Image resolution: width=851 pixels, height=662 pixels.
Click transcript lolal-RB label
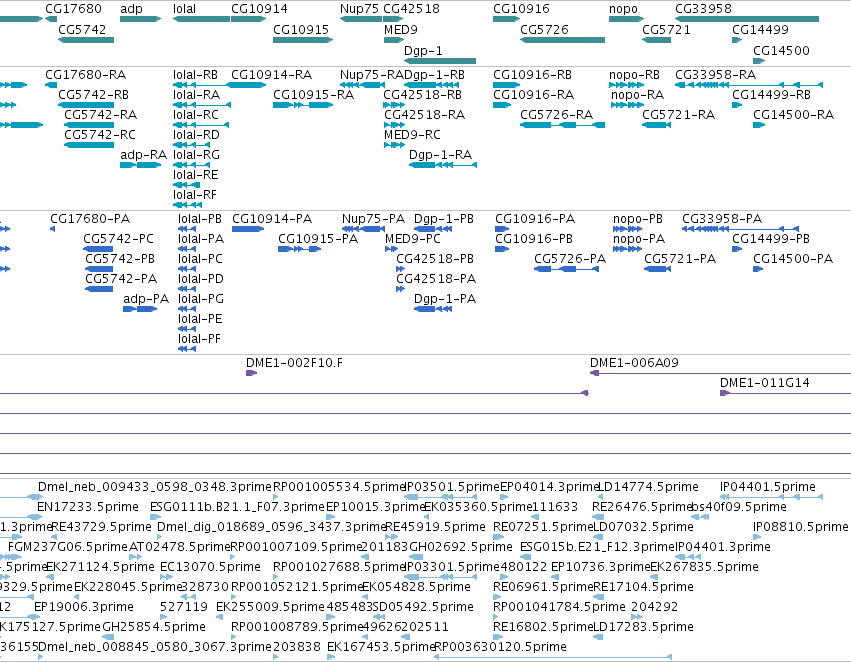click(x=195, y=74)
